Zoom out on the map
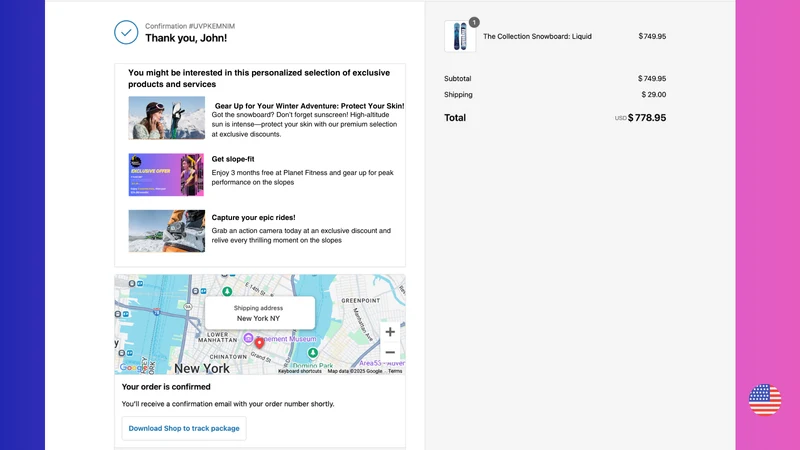800x450 pixels. tap(390, 353)
